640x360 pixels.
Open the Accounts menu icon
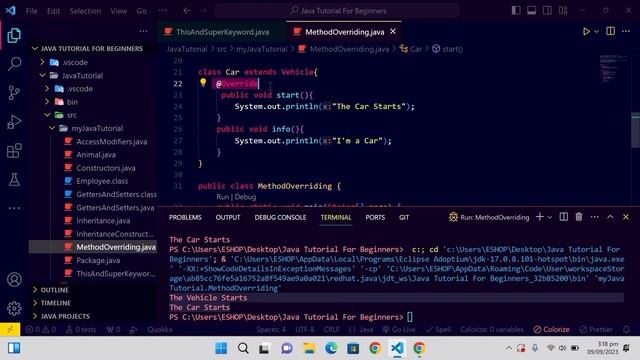14,280
